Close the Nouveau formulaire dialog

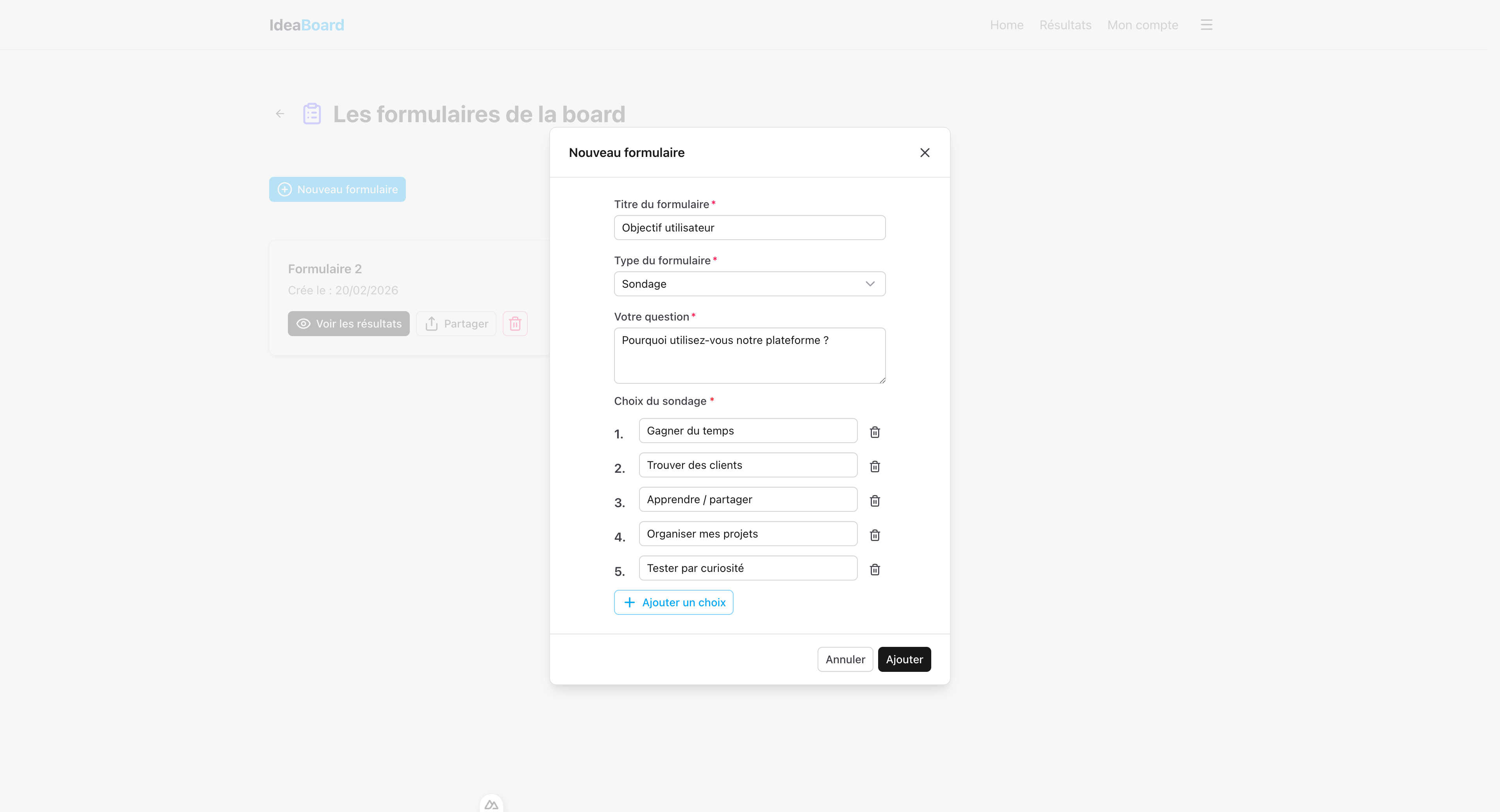click(x=925, y=153)
